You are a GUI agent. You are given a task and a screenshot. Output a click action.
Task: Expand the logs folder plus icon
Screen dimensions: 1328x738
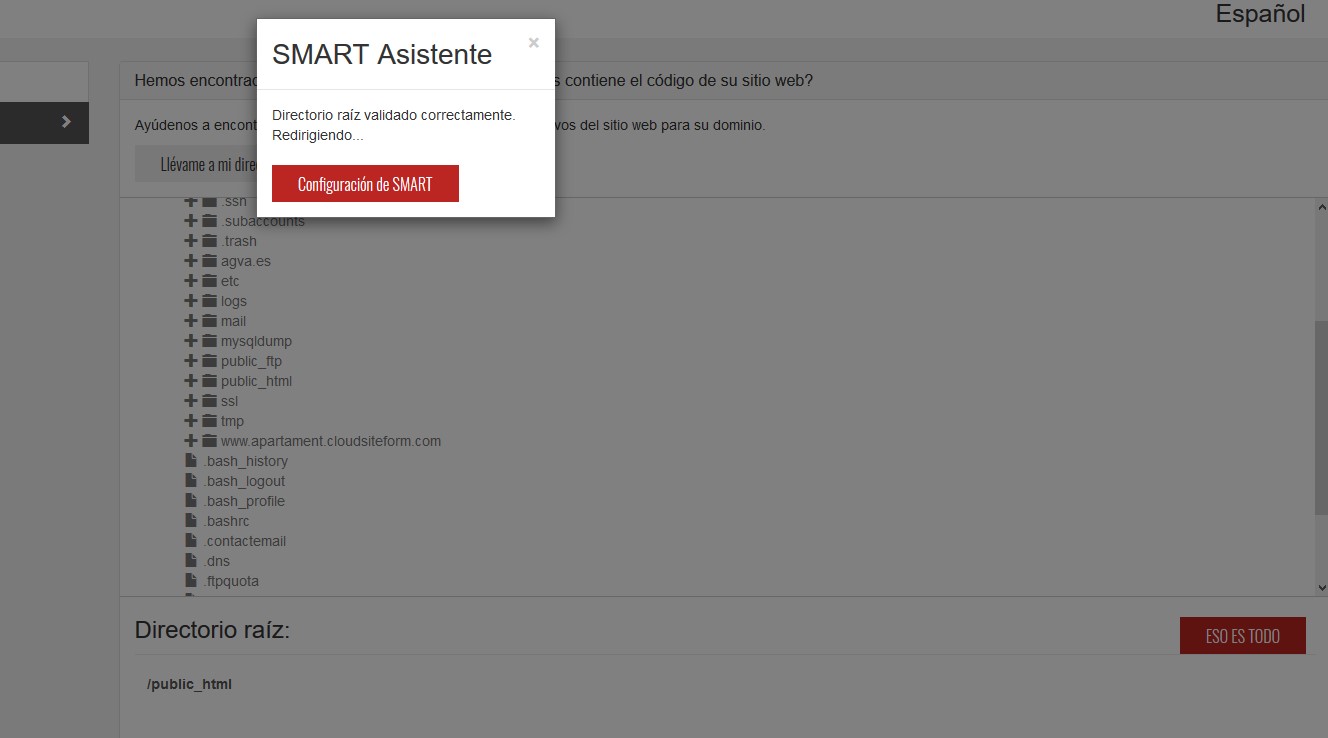pyautogui.click(x=191, y=301)
